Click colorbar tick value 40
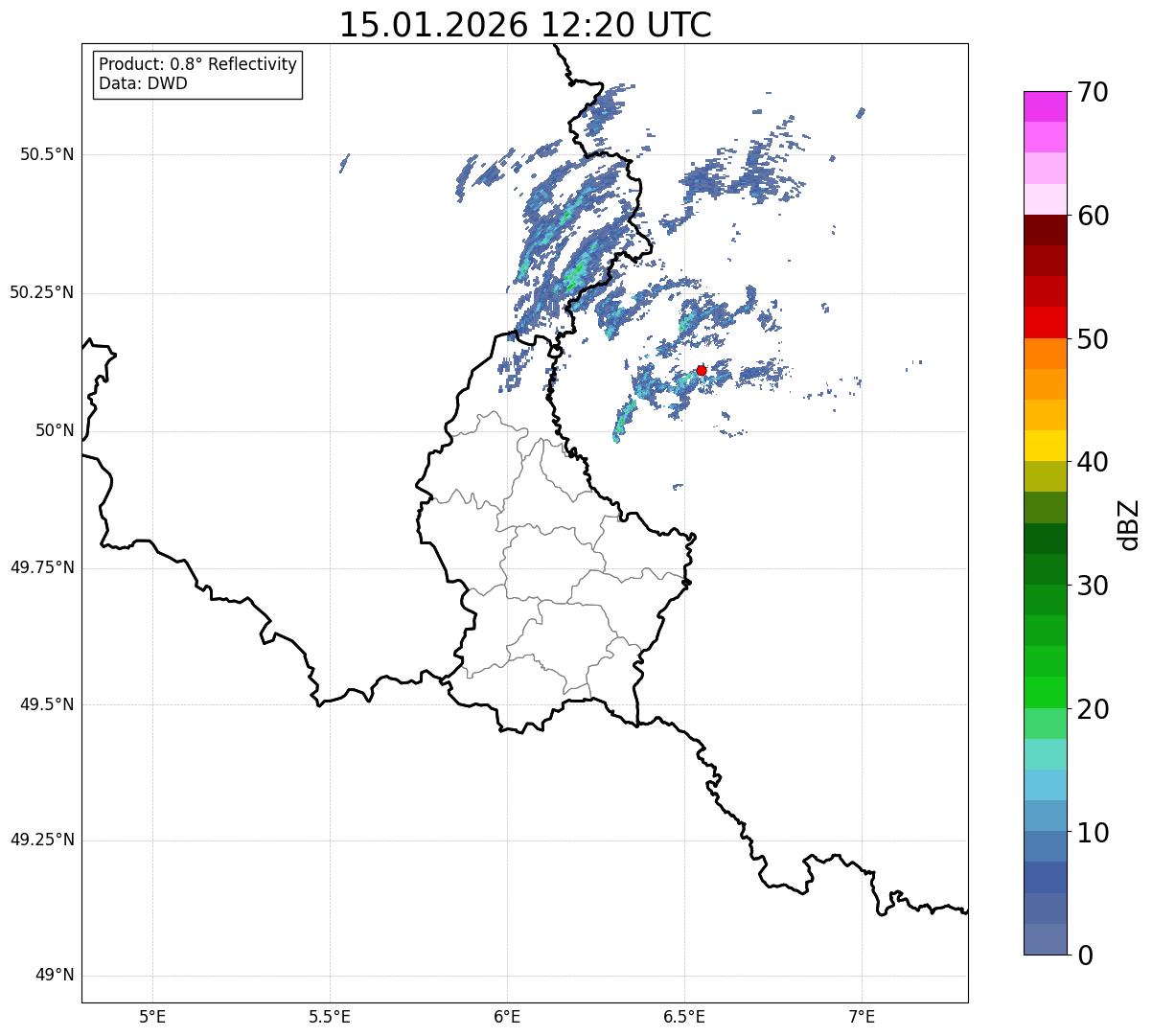 click(x=1093, y=462)
